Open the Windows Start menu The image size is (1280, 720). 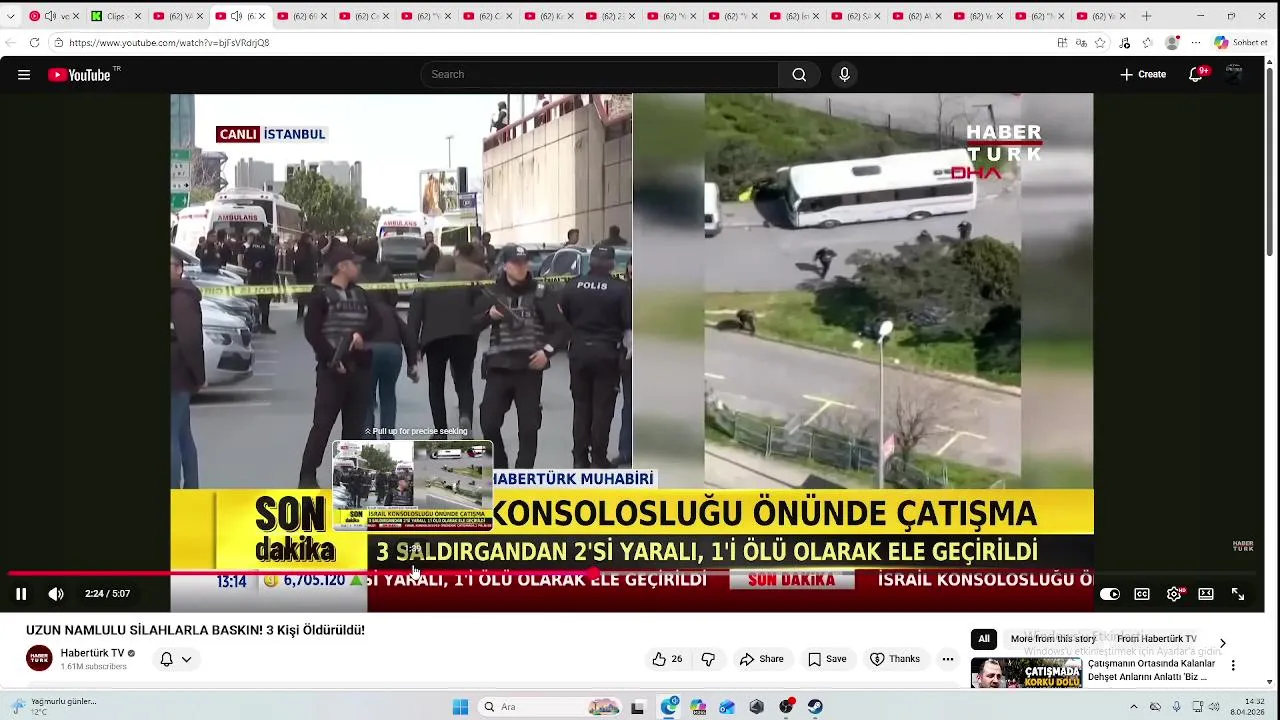click(460, 707)
